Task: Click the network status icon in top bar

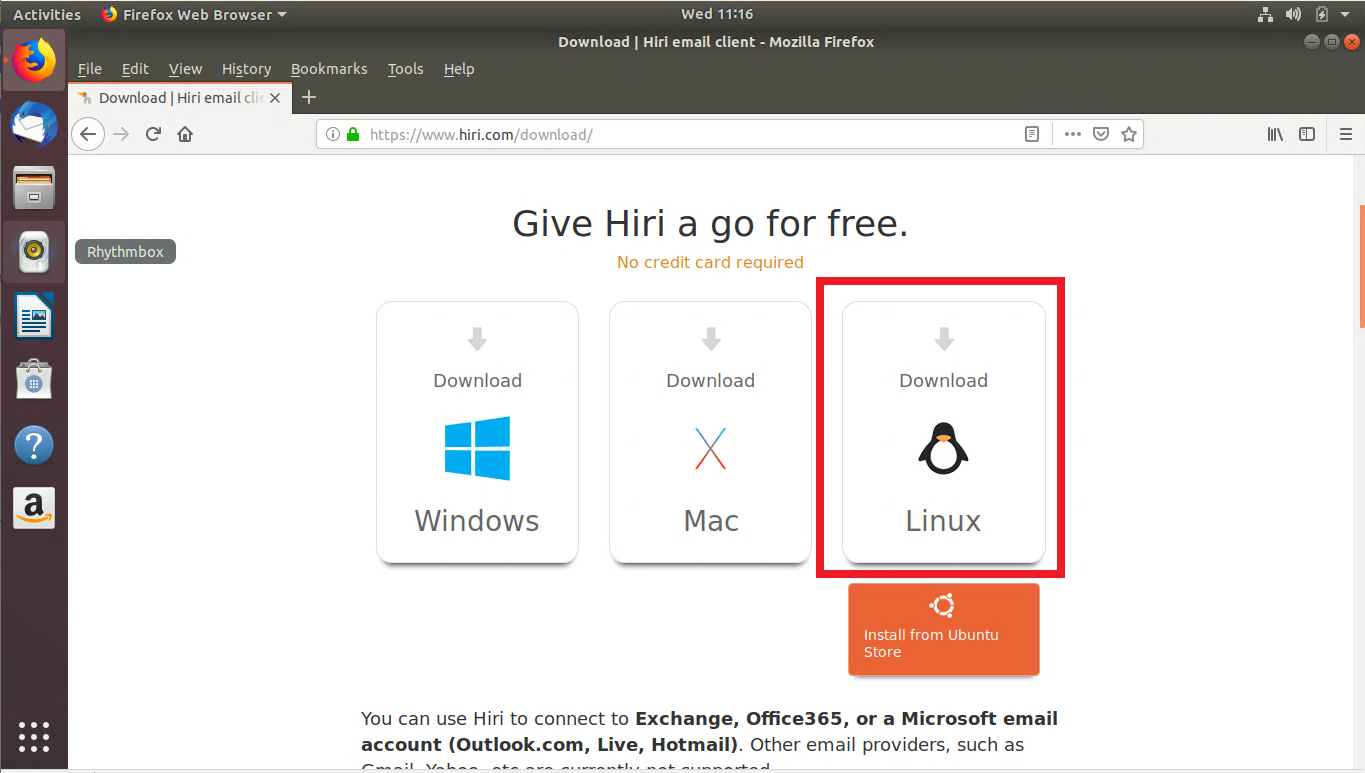Action: [x=1265, y=14]
